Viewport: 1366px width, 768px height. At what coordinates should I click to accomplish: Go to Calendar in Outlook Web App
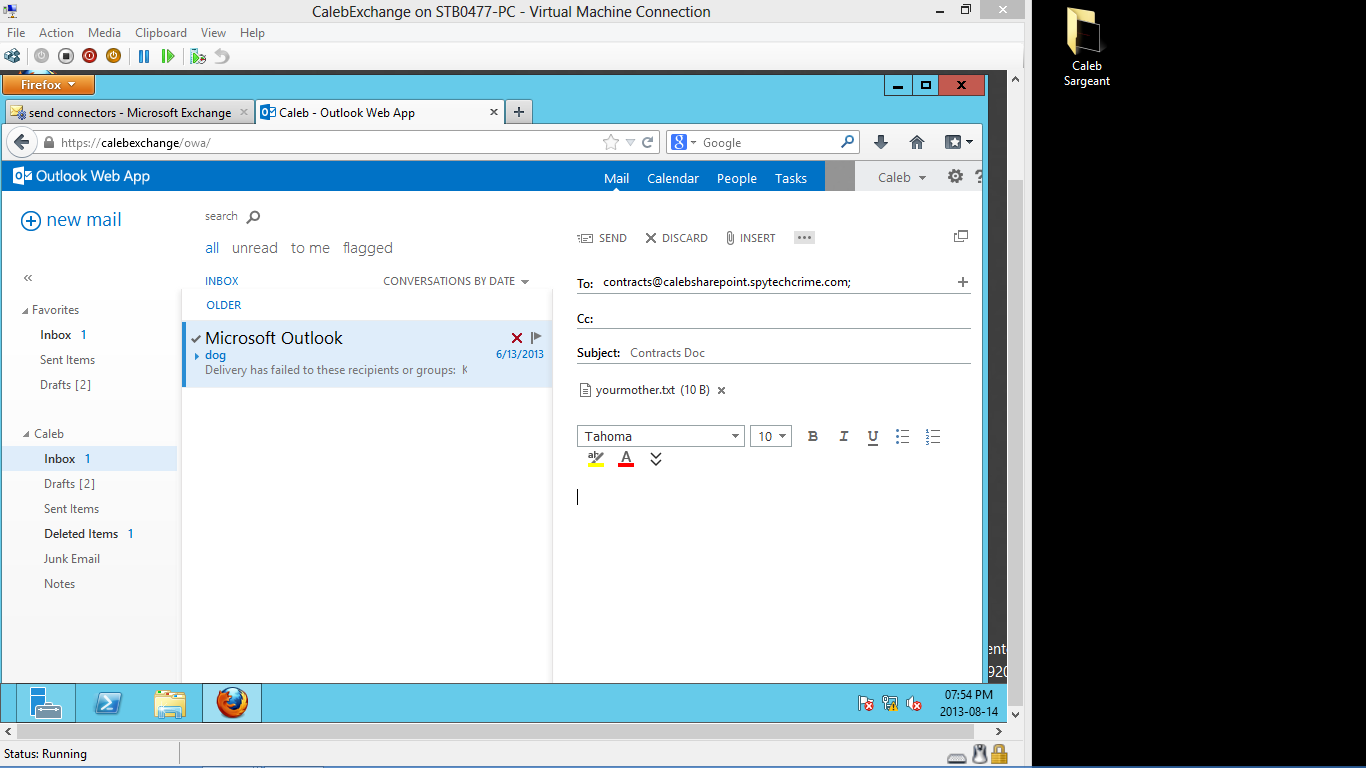coord(673,178)
